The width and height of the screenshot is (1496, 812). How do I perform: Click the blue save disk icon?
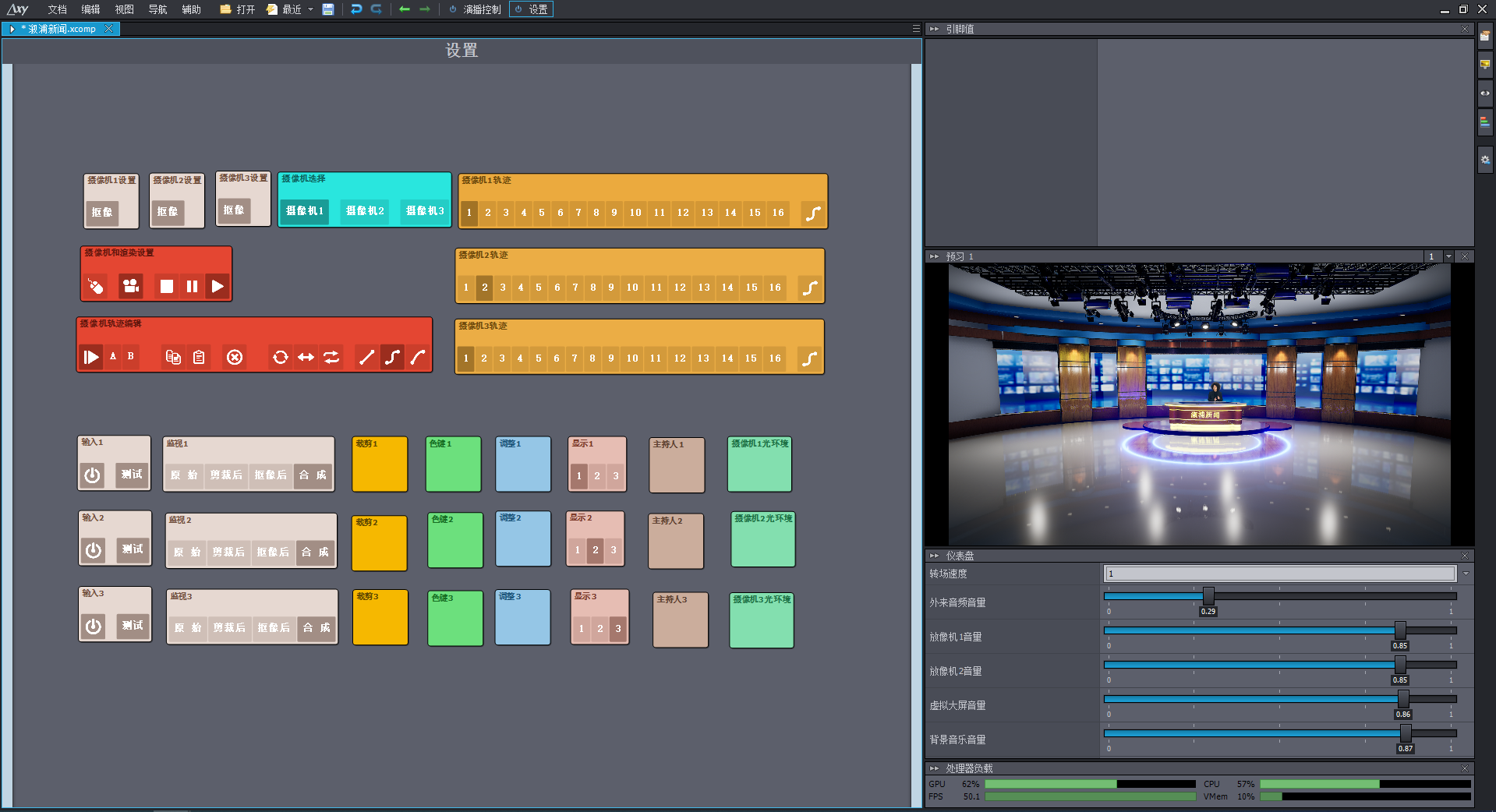[328, 9]
